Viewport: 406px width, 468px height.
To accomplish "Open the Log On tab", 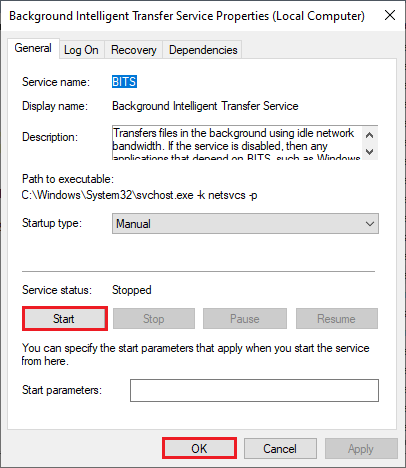I will coord(81,50).
